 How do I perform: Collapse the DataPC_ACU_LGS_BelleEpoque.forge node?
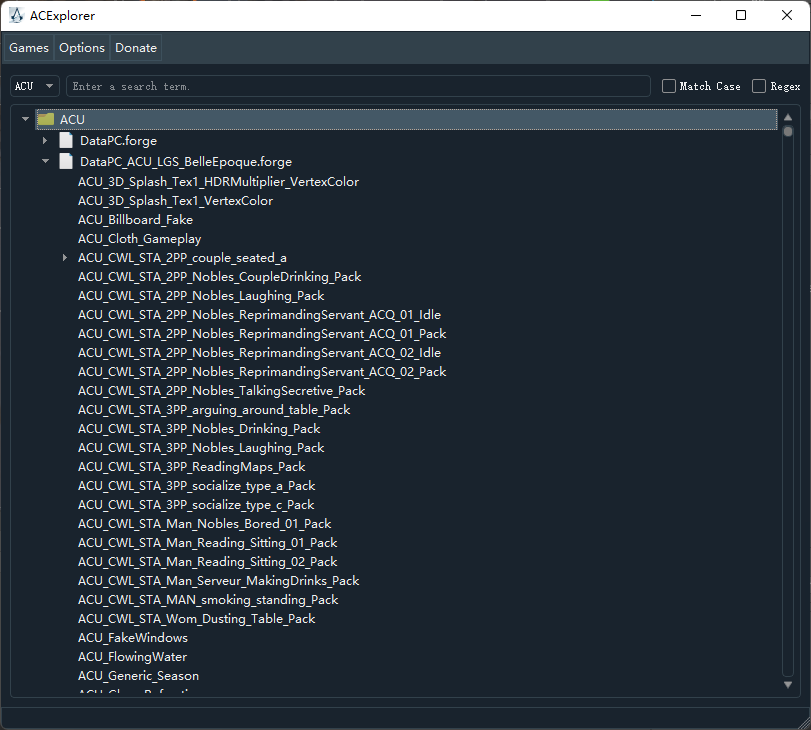coord(45,161)
